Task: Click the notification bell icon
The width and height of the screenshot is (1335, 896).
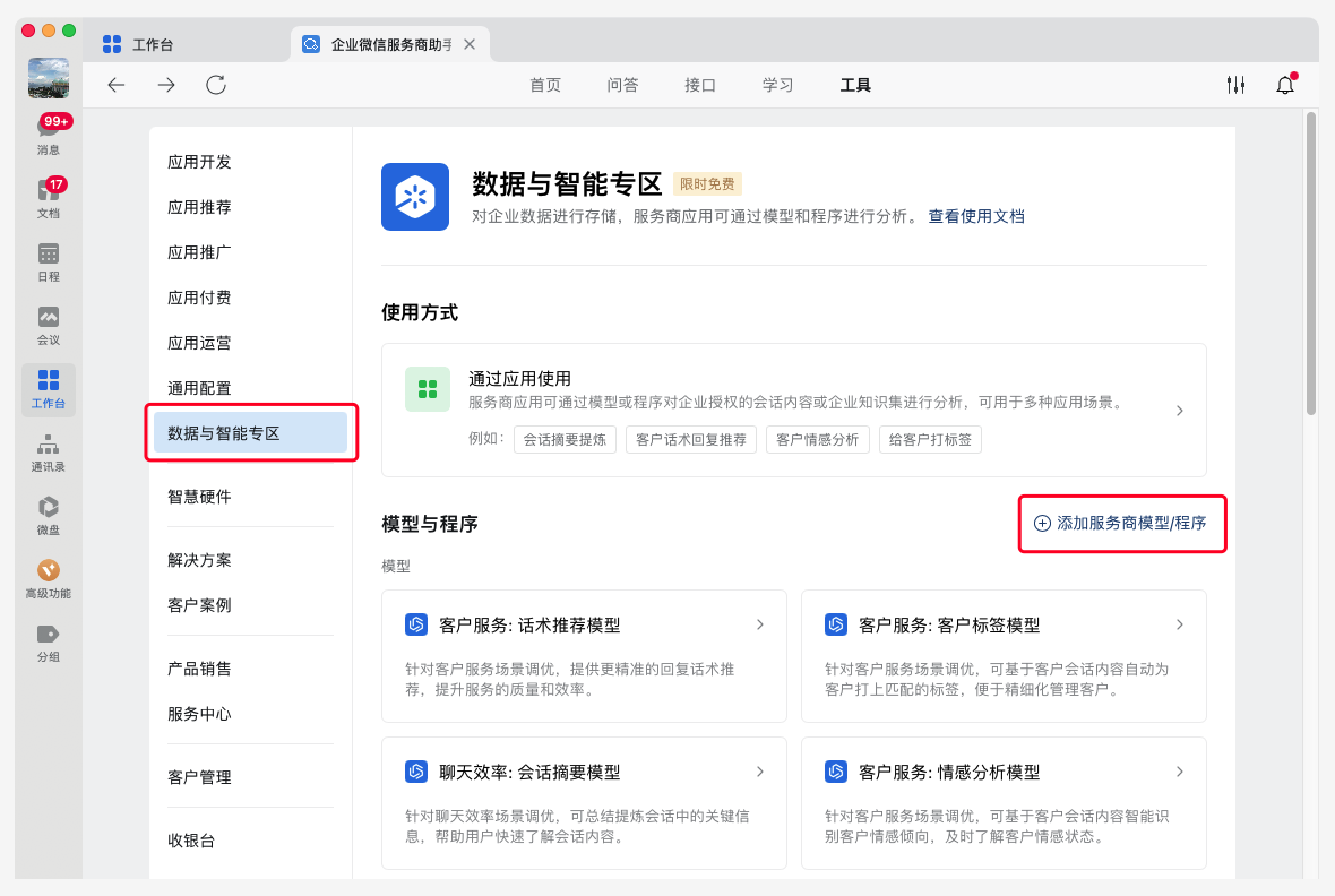Action: pyautogui.click(x=1285, y=85)
